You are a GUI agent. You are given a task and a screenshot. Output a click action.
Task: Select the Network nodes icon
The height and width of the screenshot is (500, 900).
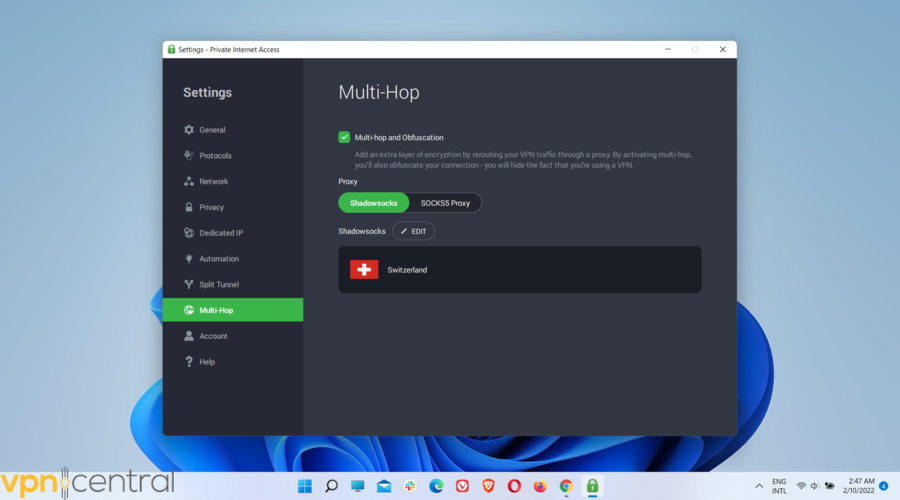coord(189,182)
